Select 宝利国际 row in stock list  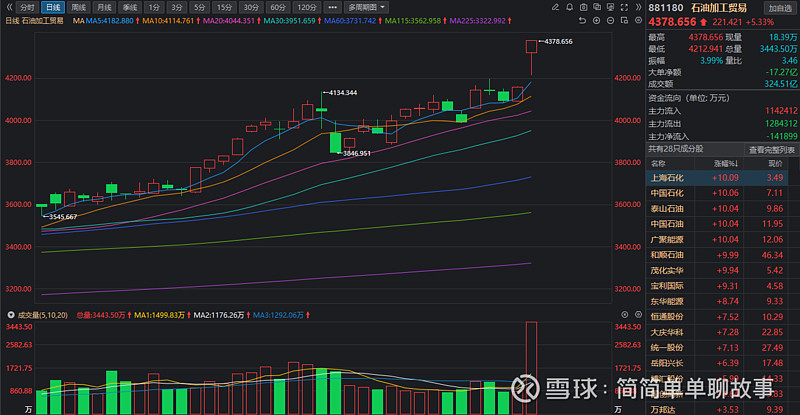coord(717,286)
